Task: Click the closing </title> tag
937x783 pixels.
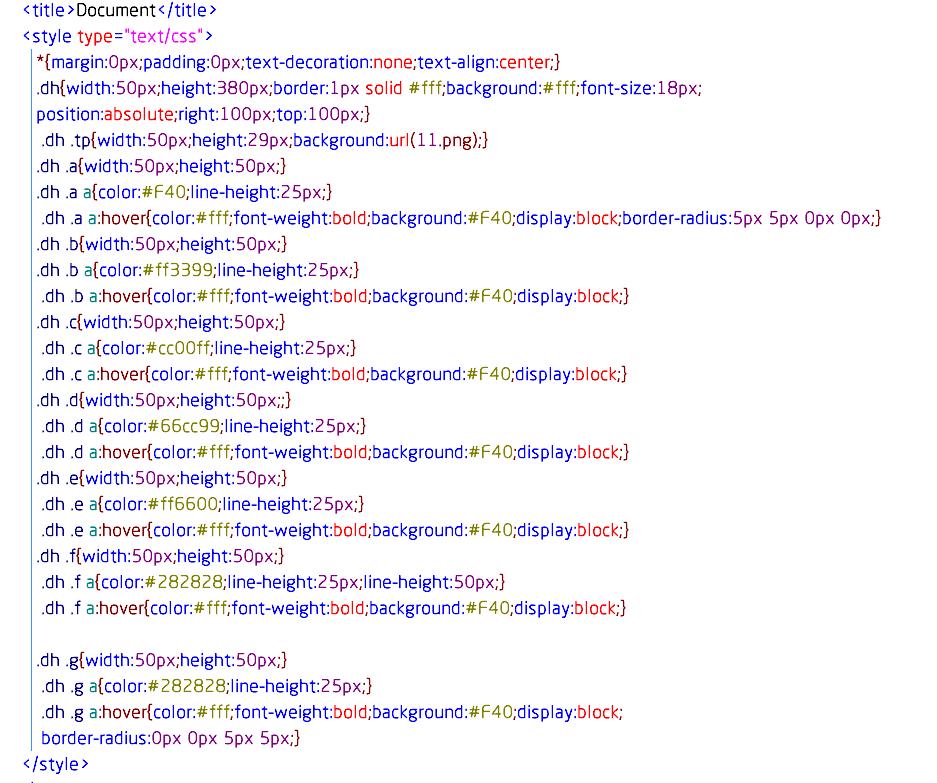Action: pyautogui.click(x=186, y=10)
